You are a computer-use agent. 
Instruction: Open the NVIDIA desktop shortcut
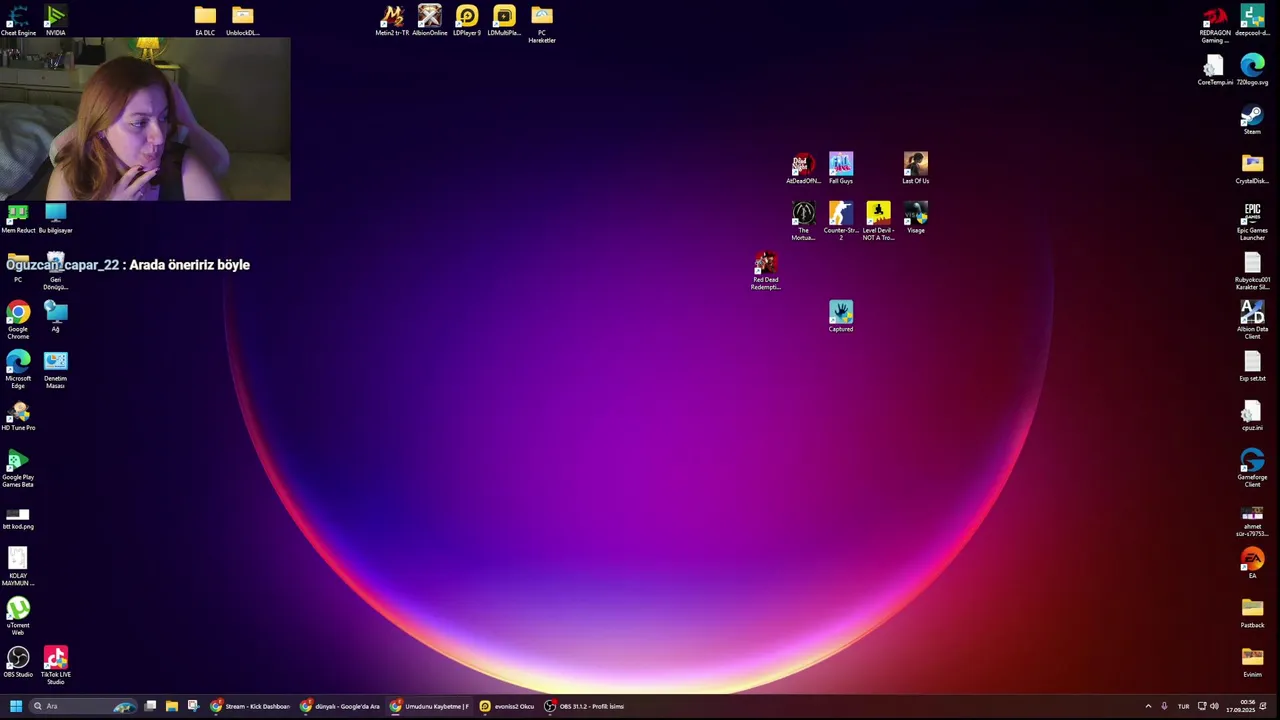click(x=55, y=20)
